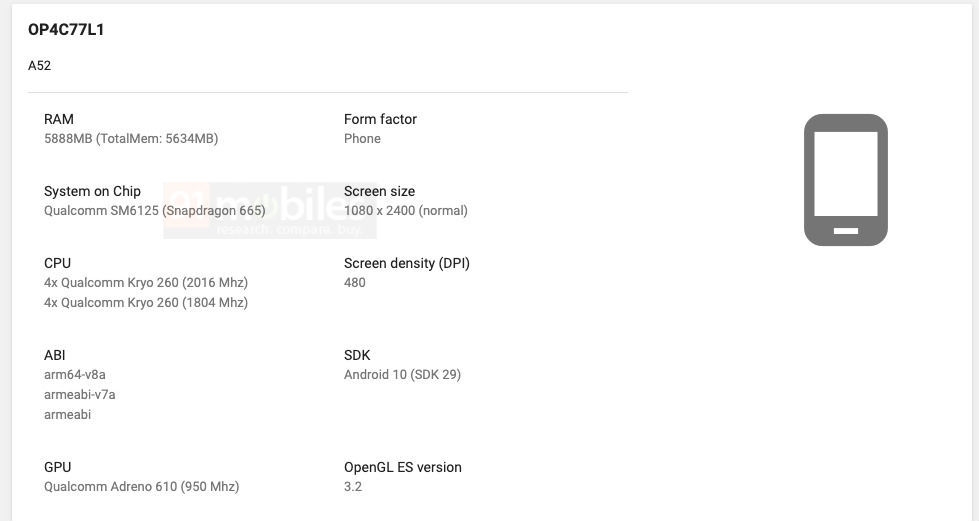The width and height of the screenshot is (979, 521).
Task: Click the arm64-v8a ABI entry
Action: pyautogui.click(x=75, y=375)
